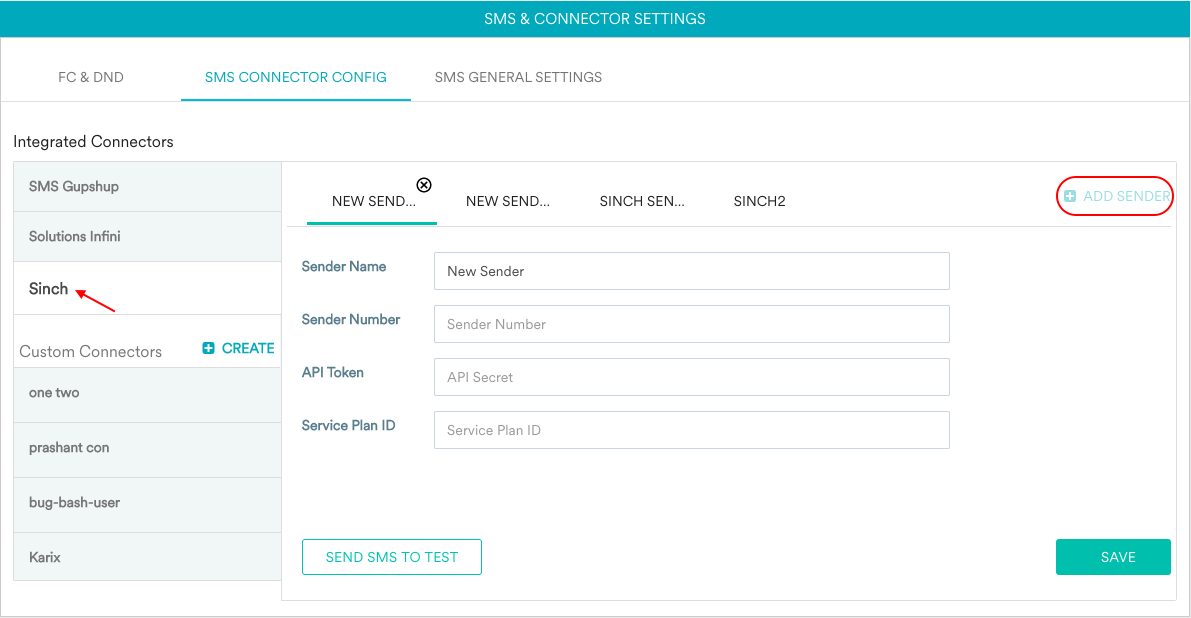The width and height of the screenshot is (1191, 618).
Task: Select the Sinch connector
Action: (x=147, y=289)
